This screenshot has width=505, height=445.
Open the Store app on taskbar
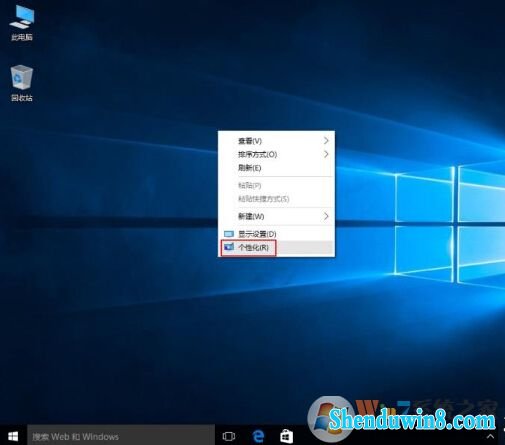(x=286, y=436)
